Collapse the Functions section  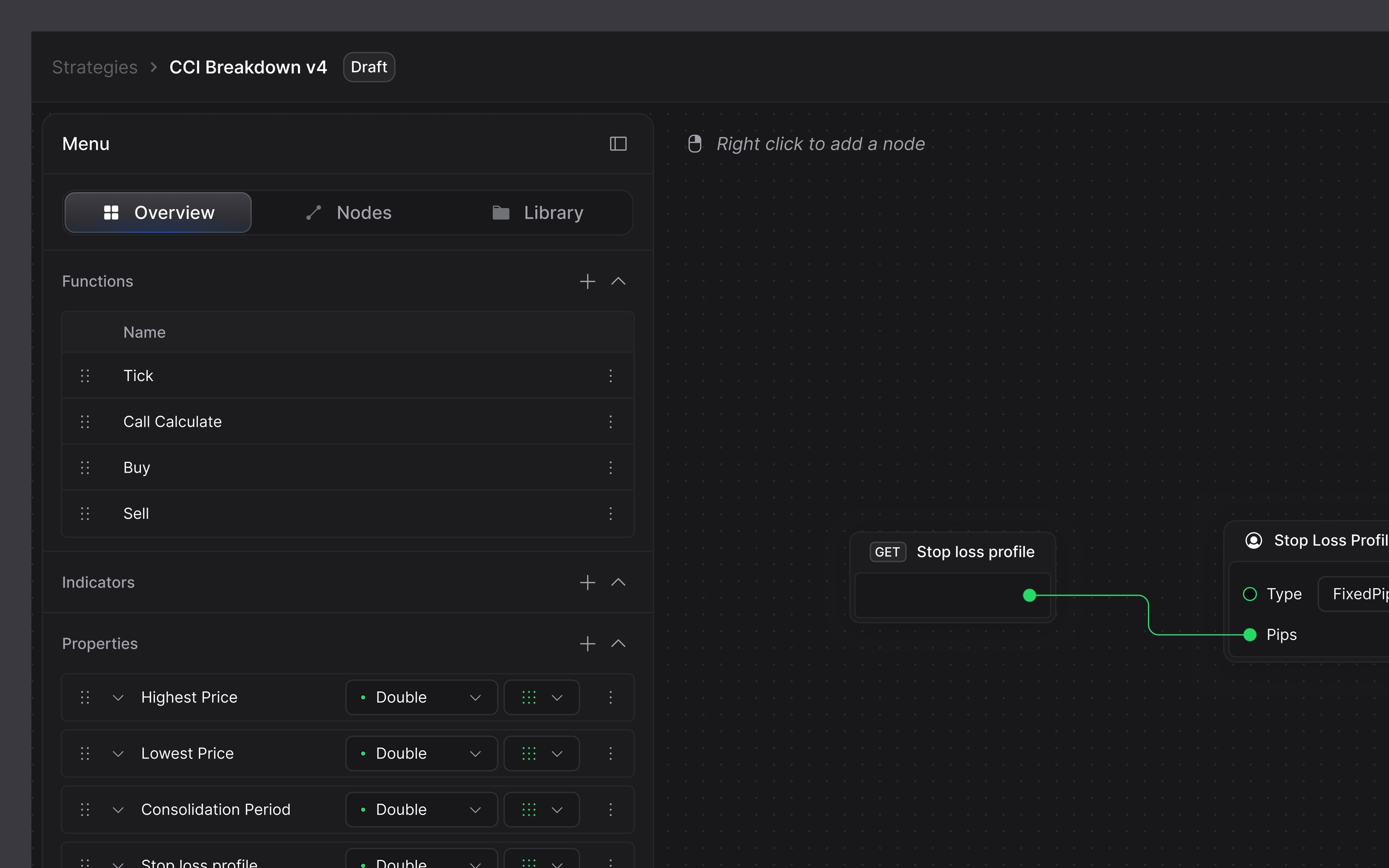click(x=618, y=281)
